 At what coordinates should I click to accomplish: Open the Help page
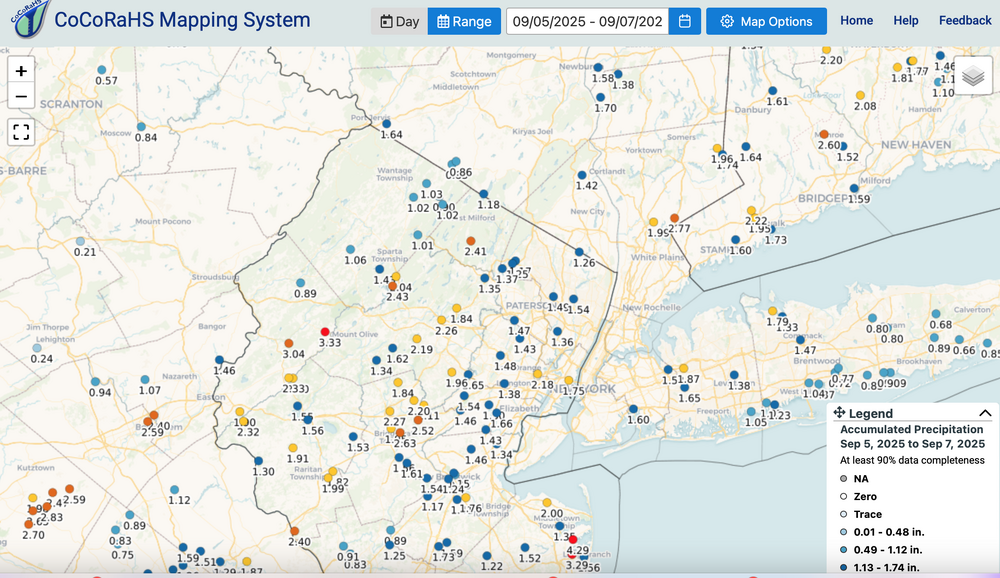click(x=906, y=20)
